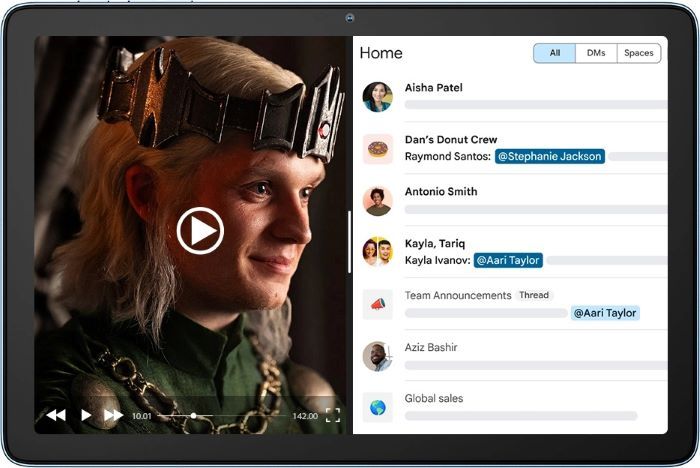Open the Aisha Patel conversation name
This screenshot has width=700, height=468.
click(x=433, y=88)
